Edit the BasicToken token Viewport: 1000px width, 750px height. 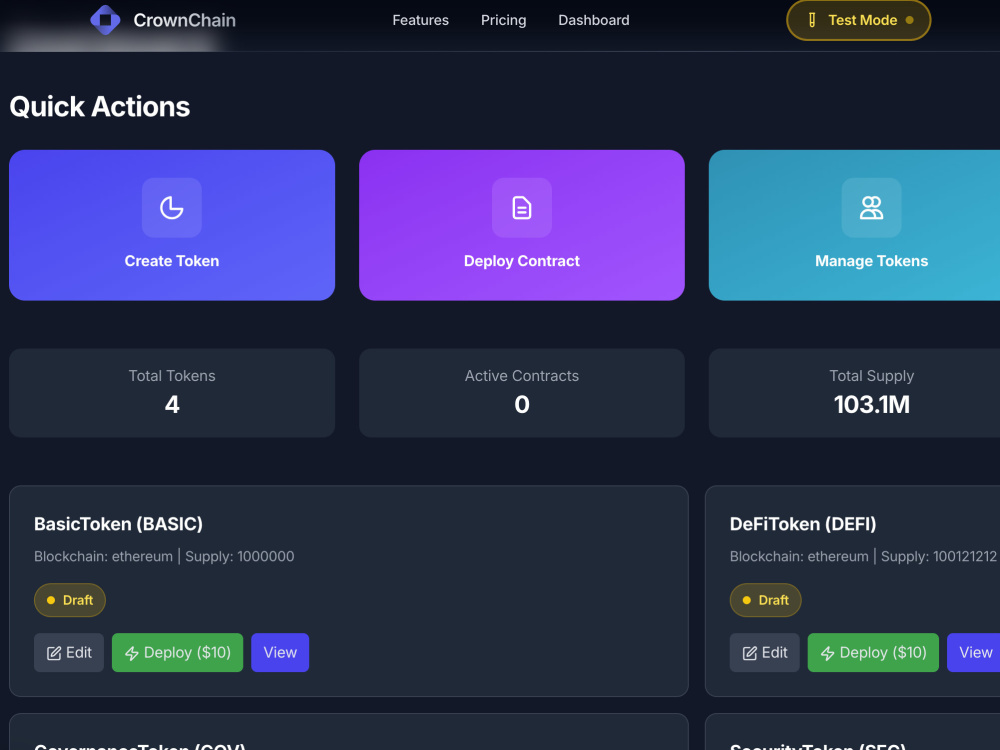click(69, 652)
